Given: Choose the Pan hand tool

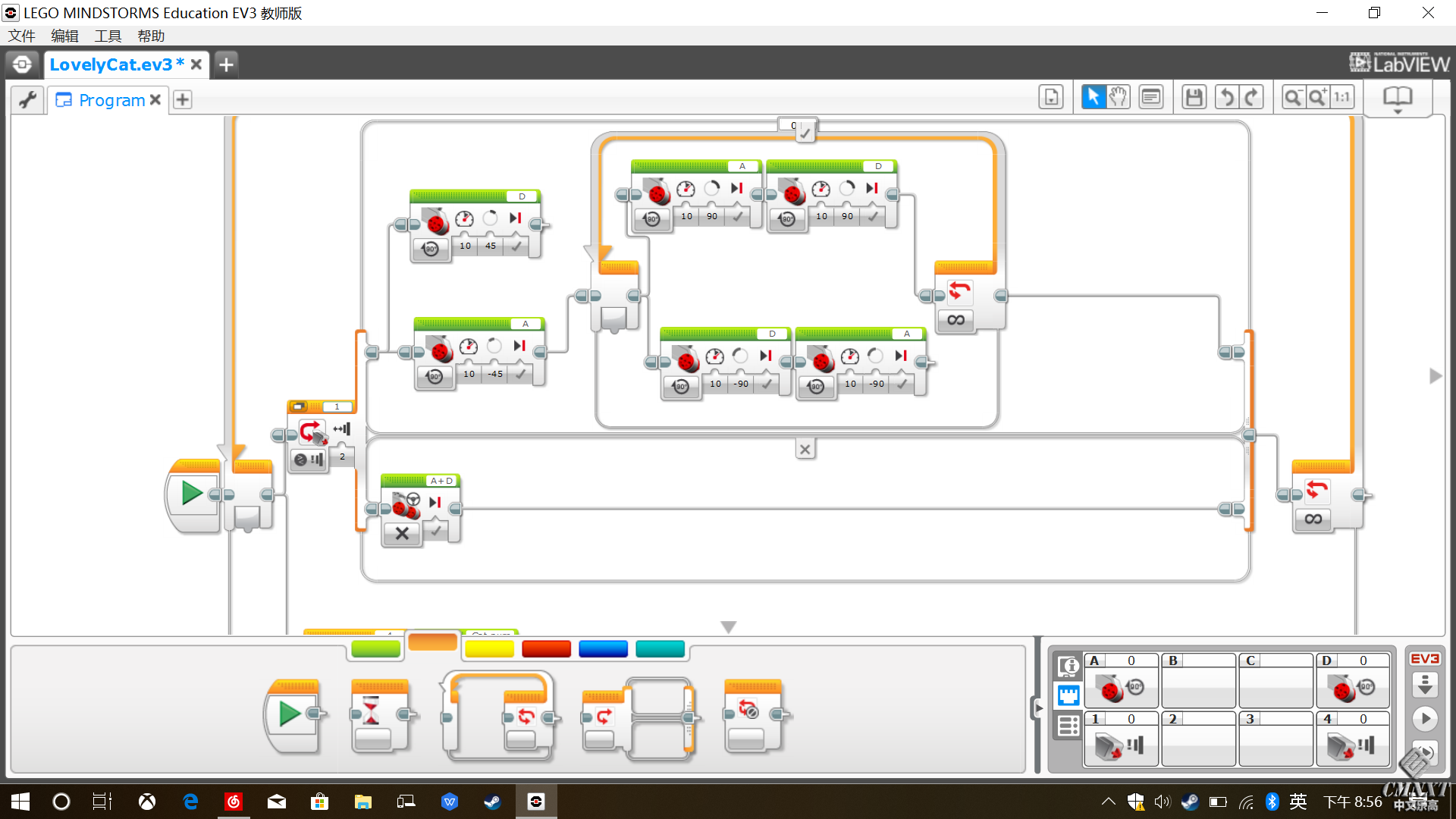Looking at the screenshot, I should tap(1119, 97).
